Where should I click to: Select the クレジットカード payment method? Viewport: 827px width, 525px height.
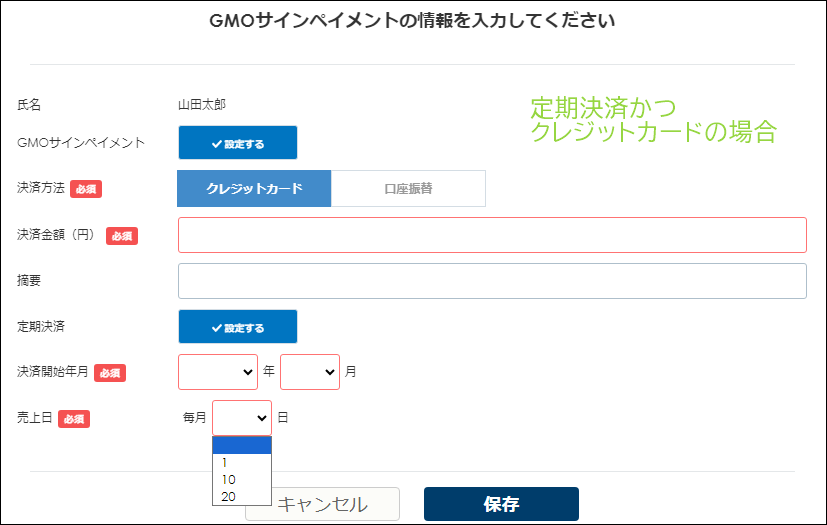[x=254, y=188]
